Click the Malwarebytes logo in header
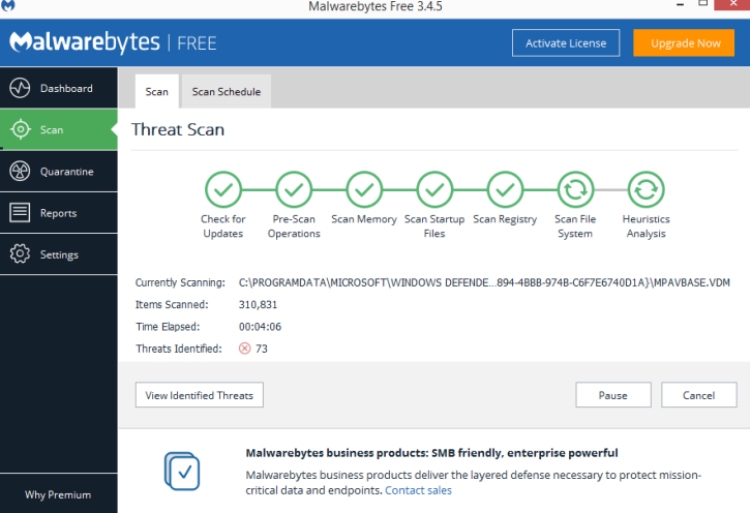 tap(85, 43)
